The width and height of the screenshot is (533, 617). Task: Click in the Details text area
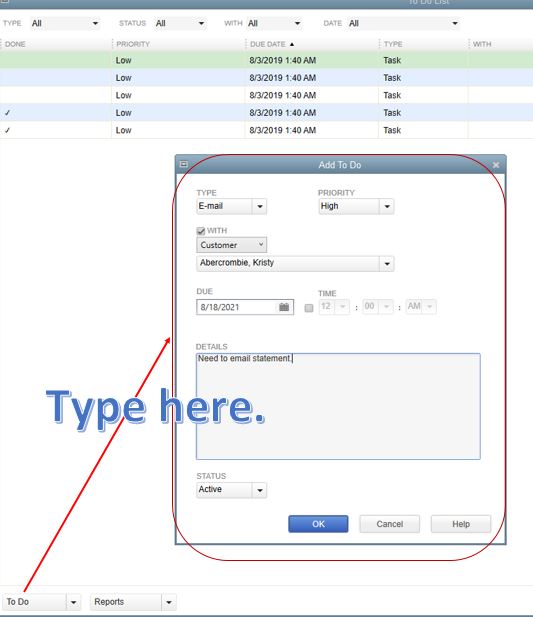(338, 406)
